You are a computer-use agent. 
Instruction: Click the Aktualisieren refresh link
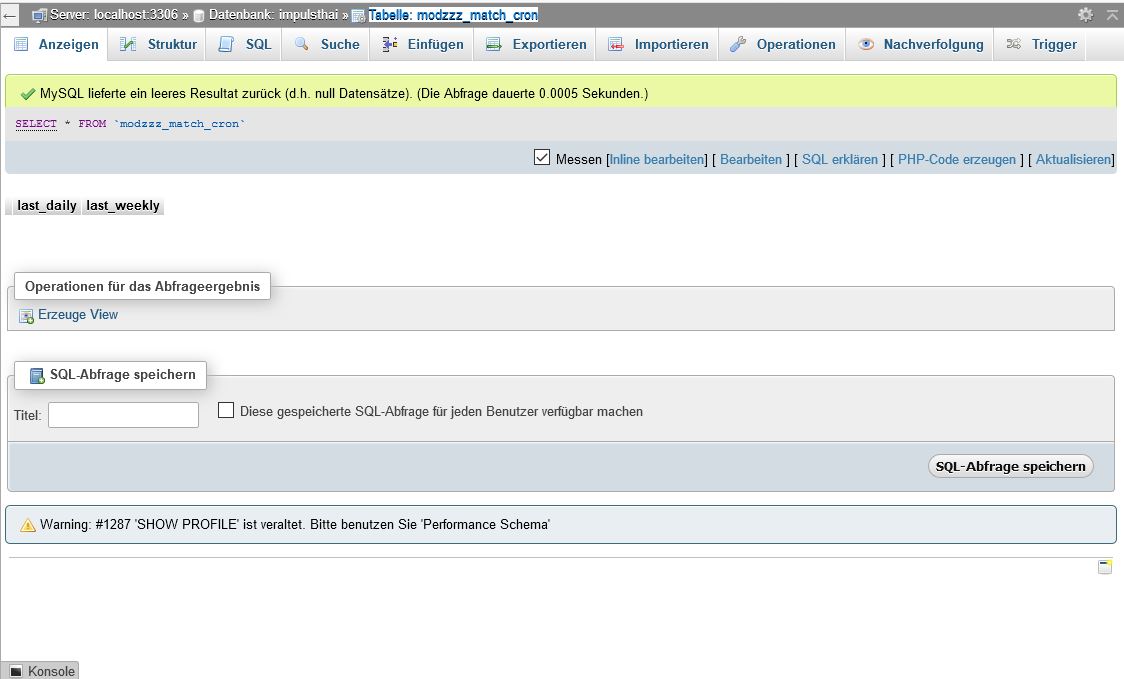pyautogui.click(x=1072, y=159)
